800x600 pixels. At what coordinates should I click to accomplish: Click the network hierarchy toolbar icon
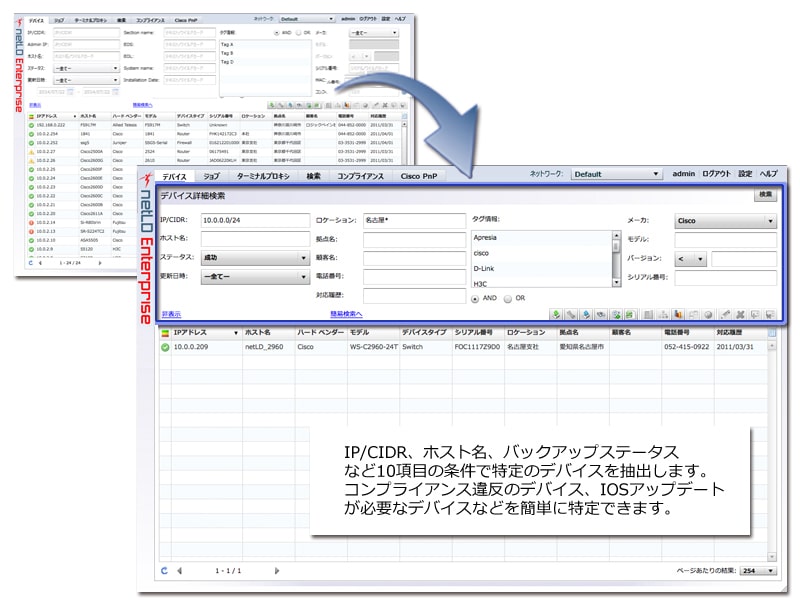click(x=663, y=314)
